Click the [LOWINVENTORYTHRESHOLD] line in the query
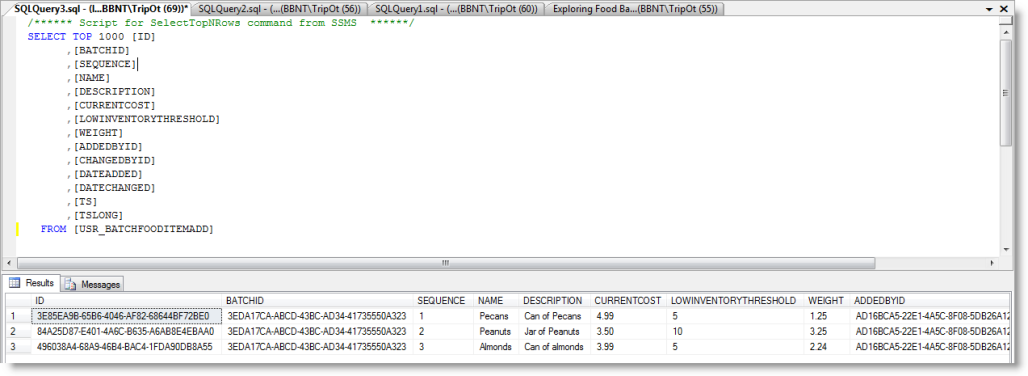1028x376 pixels. (143, 119)
